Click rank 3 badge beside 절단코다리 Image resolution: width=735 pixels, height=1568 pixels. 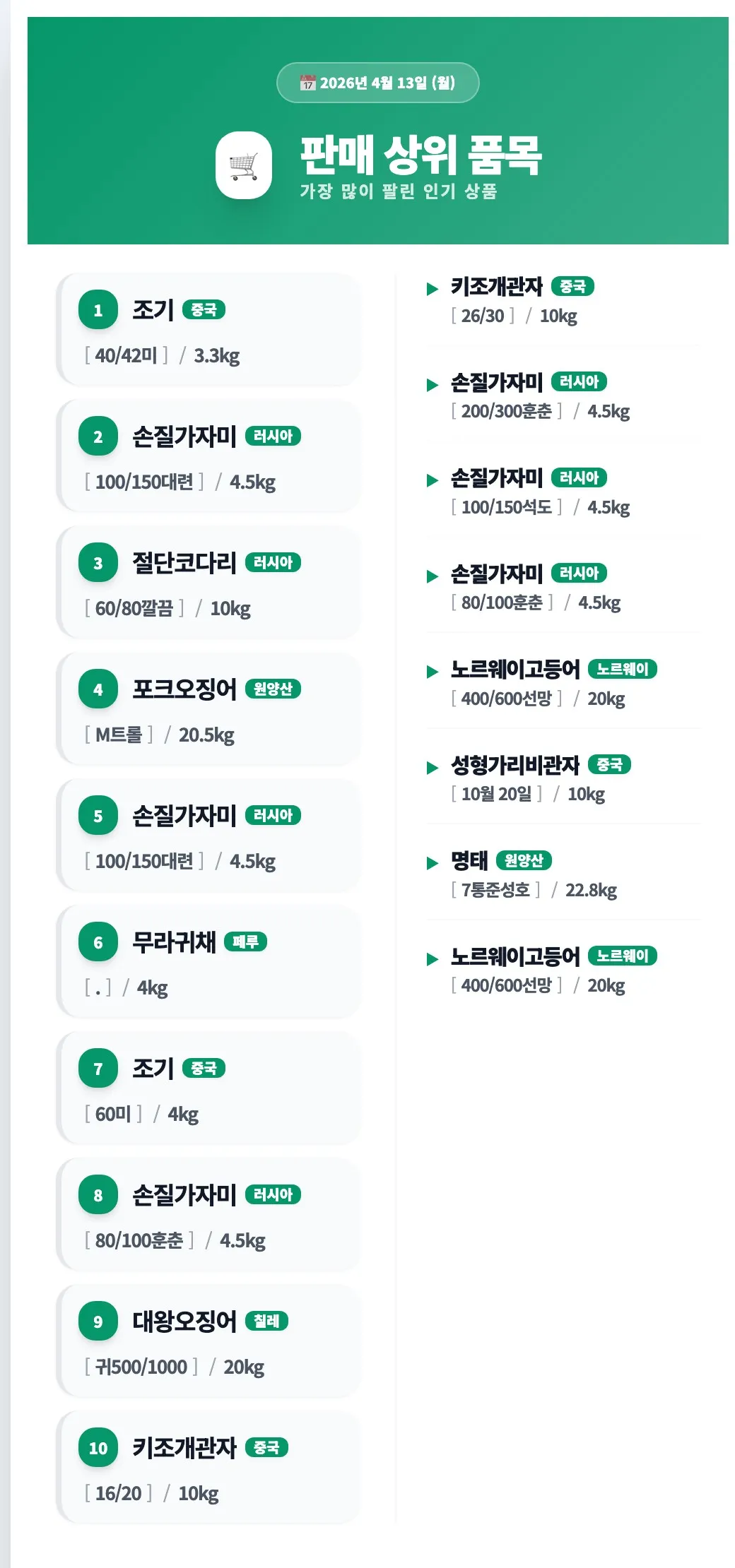click(x=98, y=563)
